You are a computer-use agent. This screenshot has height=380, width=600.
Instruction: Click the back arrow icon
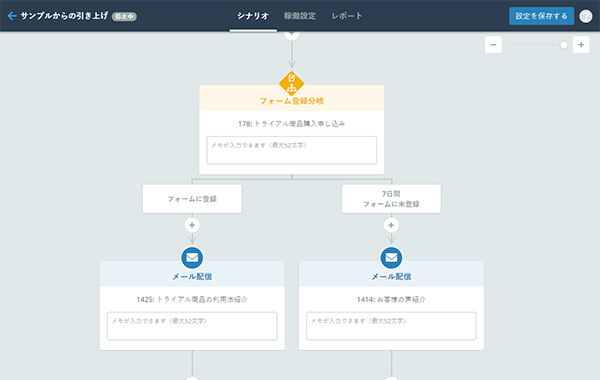point(12,16)
